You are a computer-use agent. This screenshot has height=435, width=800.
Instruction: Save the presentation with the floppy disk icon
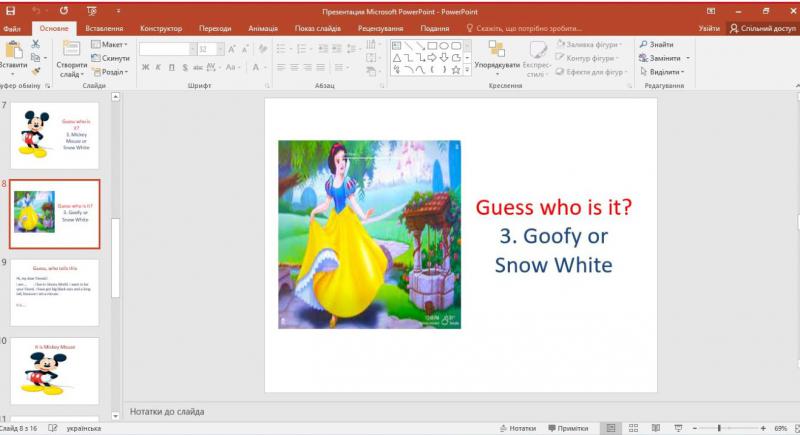[10, 11]
